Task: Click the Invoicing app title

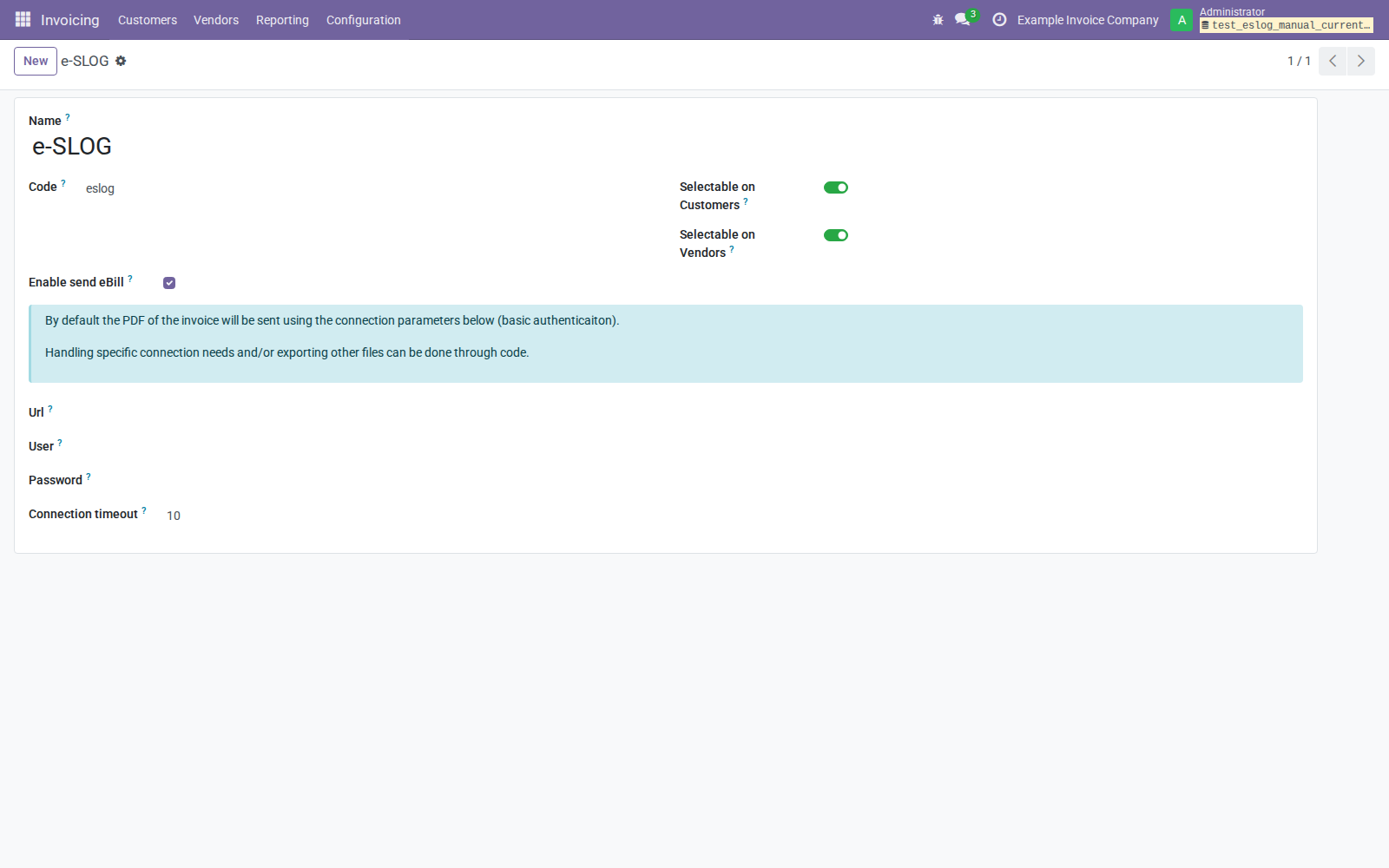Action: coord(70,20)
